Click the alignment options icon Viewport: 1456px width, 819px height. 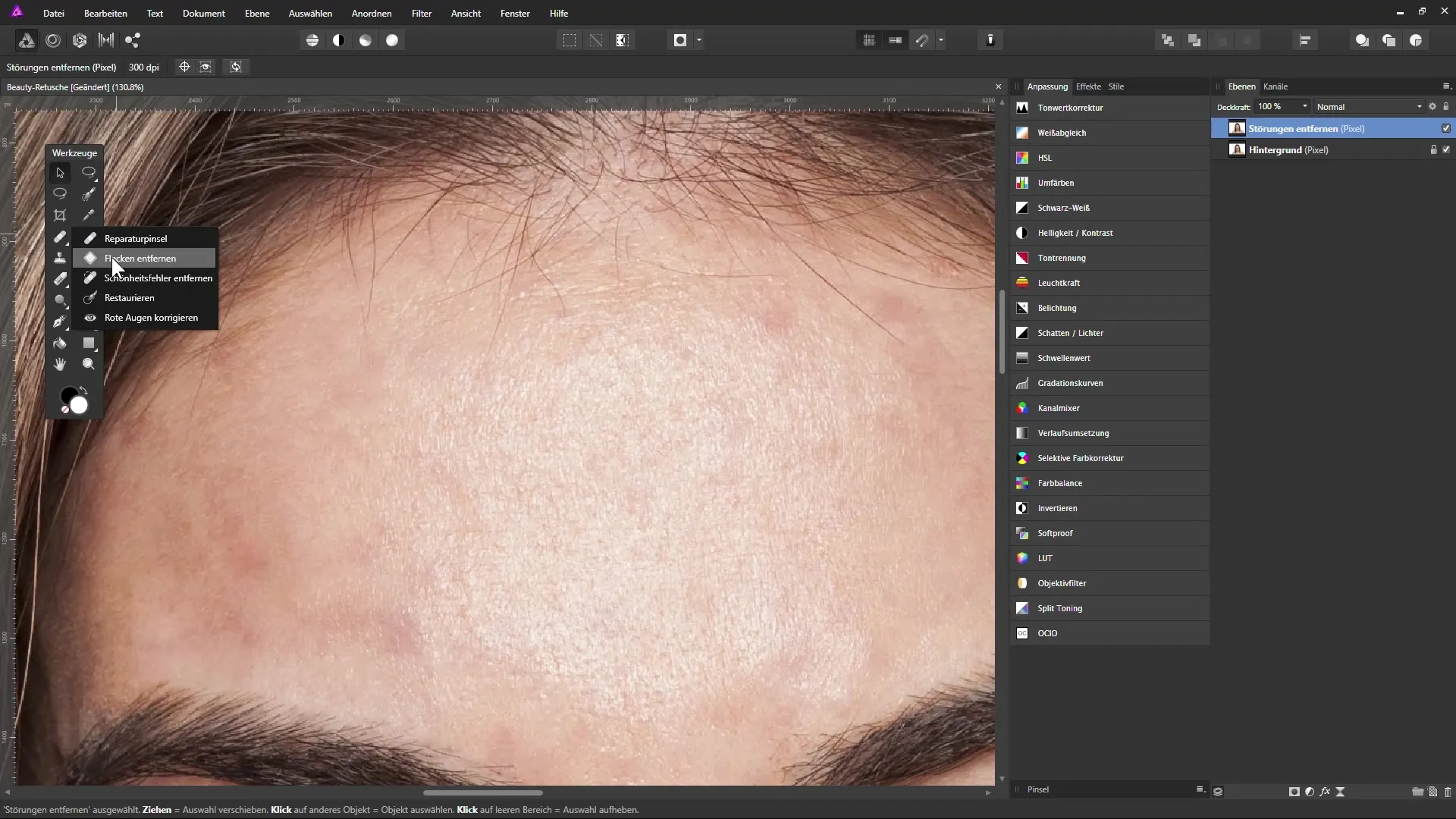click(x=1305, y=40)
